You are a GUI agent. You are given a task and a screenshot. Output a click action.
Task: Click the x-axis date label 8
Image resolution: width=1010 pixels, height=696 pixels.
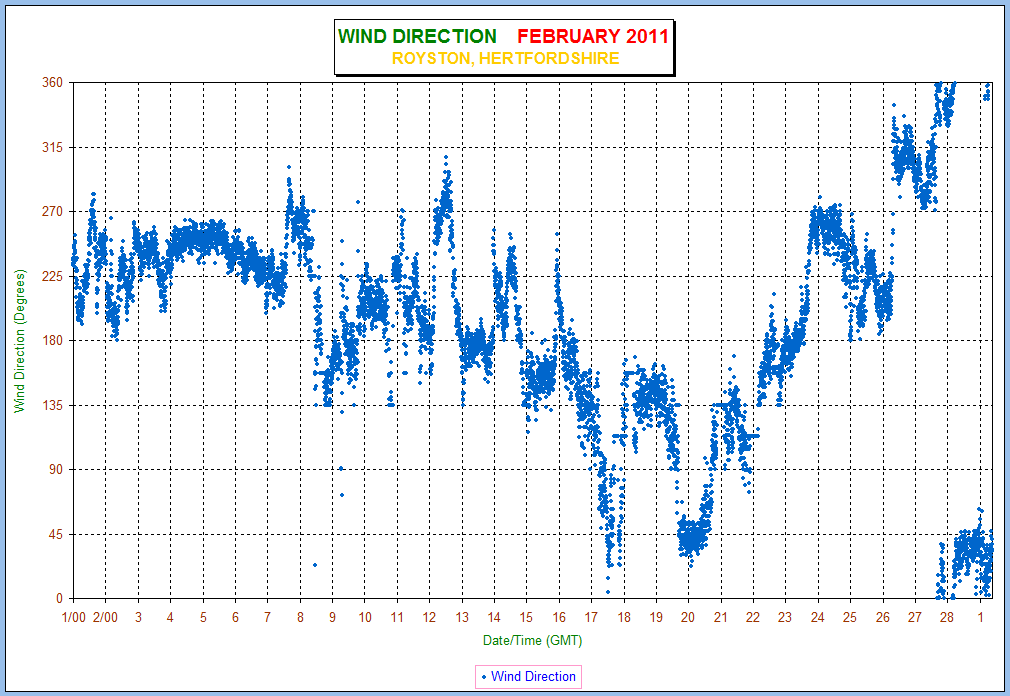pyautogui.click(x=300, y=617)
